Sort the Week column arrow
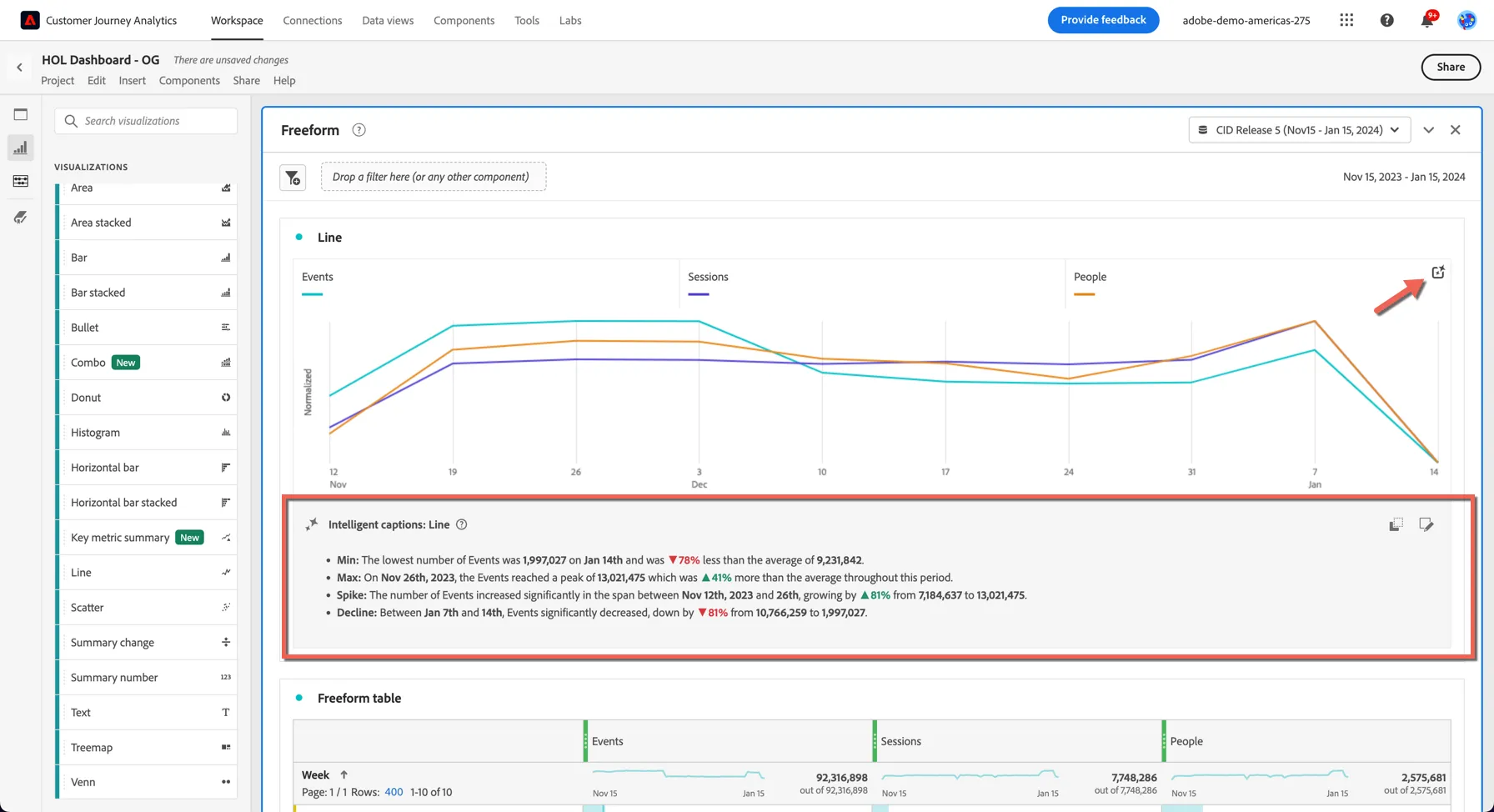1494x812 pixels. 343,774
